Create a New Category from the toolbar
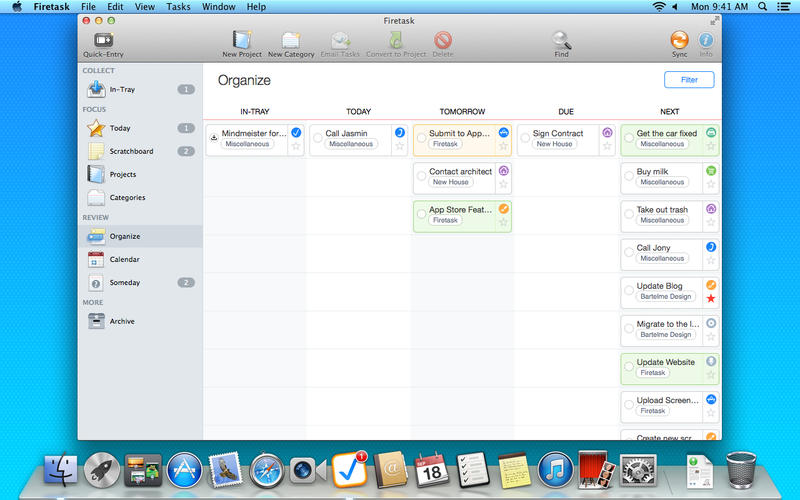This screenshot has height=500, width=800. coord(290,41)
